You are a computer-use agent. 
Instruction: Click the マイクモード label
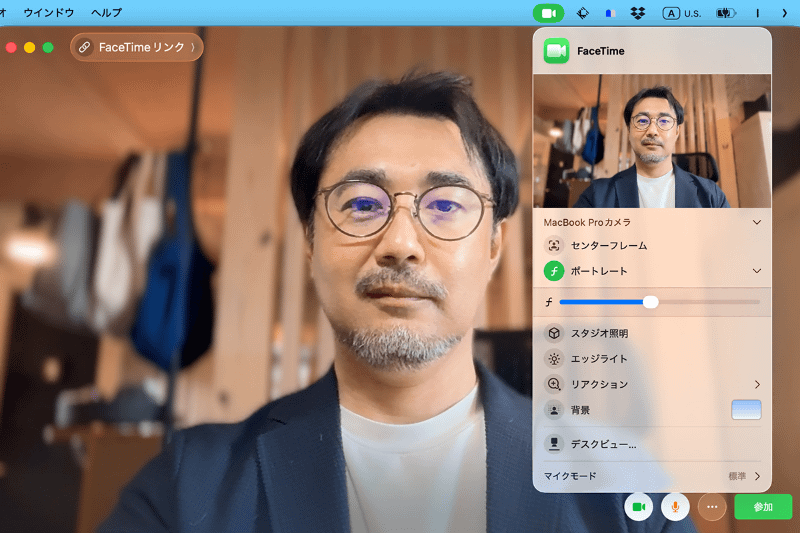click(x=569, y=476)
